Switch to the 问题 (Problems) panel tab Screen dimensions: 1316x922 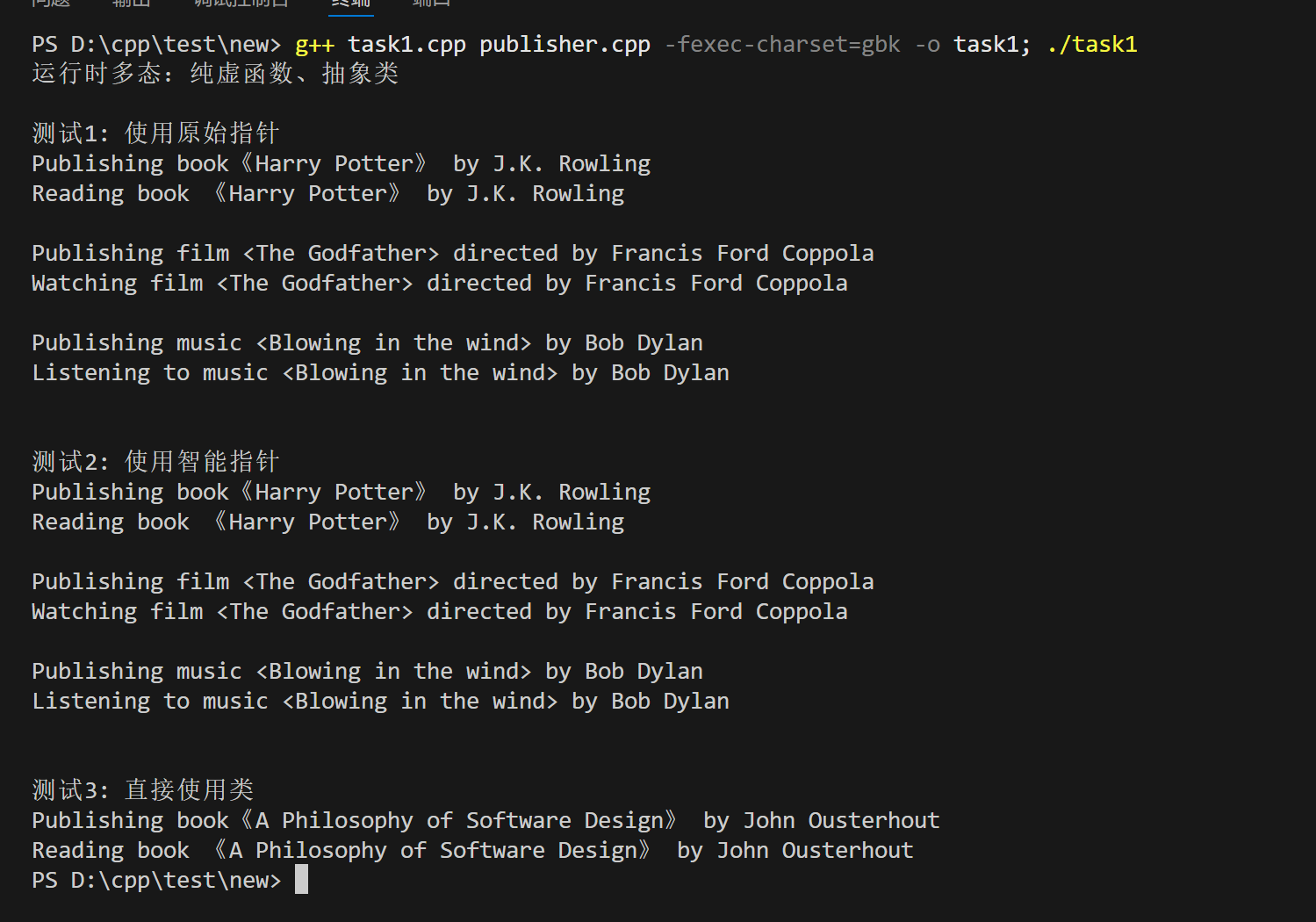click(x=50, y=3)
